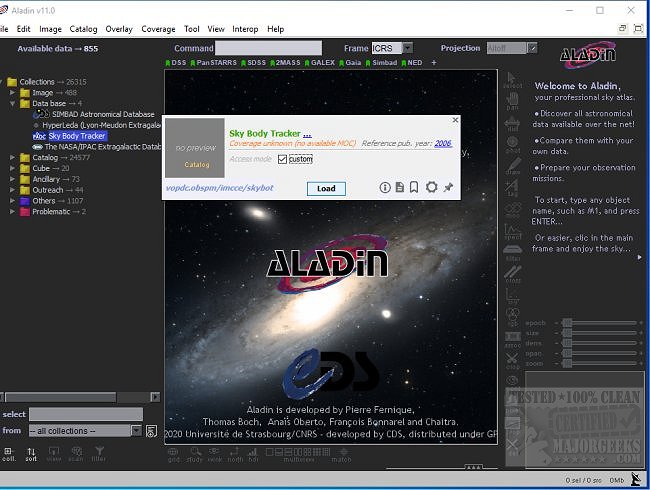Click the epoch slider
650x490 pixels.
(x=600, y=323)
